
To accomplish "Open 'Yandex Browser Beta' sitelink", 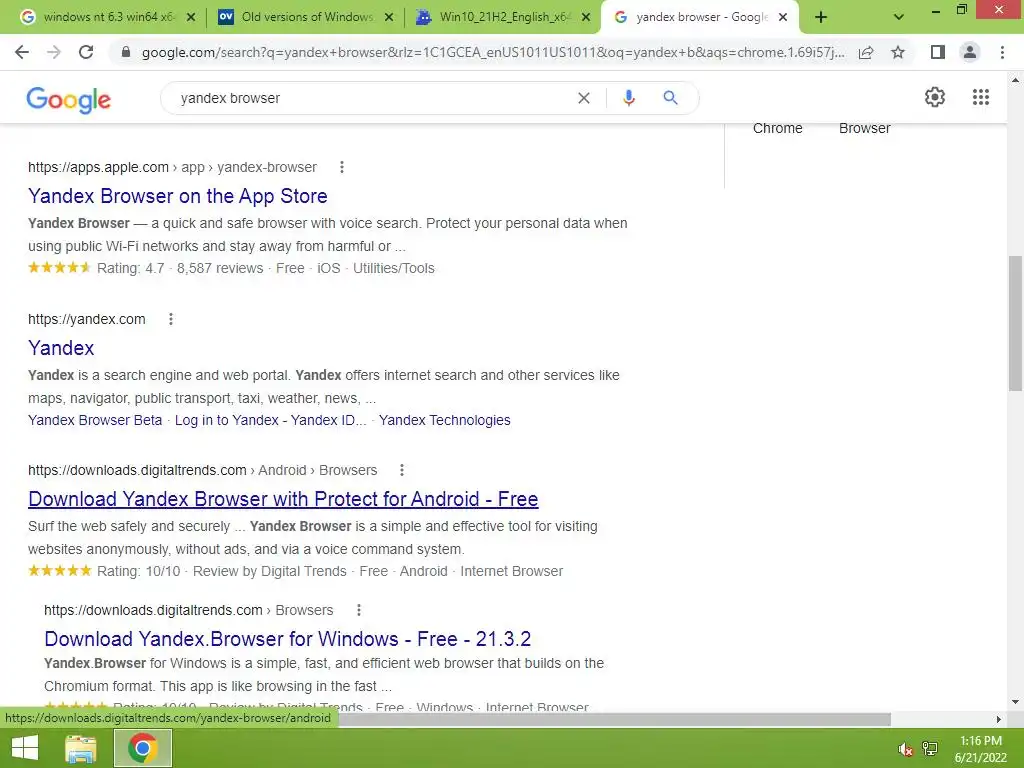I will pyautogui.click(x=95, y=421).
